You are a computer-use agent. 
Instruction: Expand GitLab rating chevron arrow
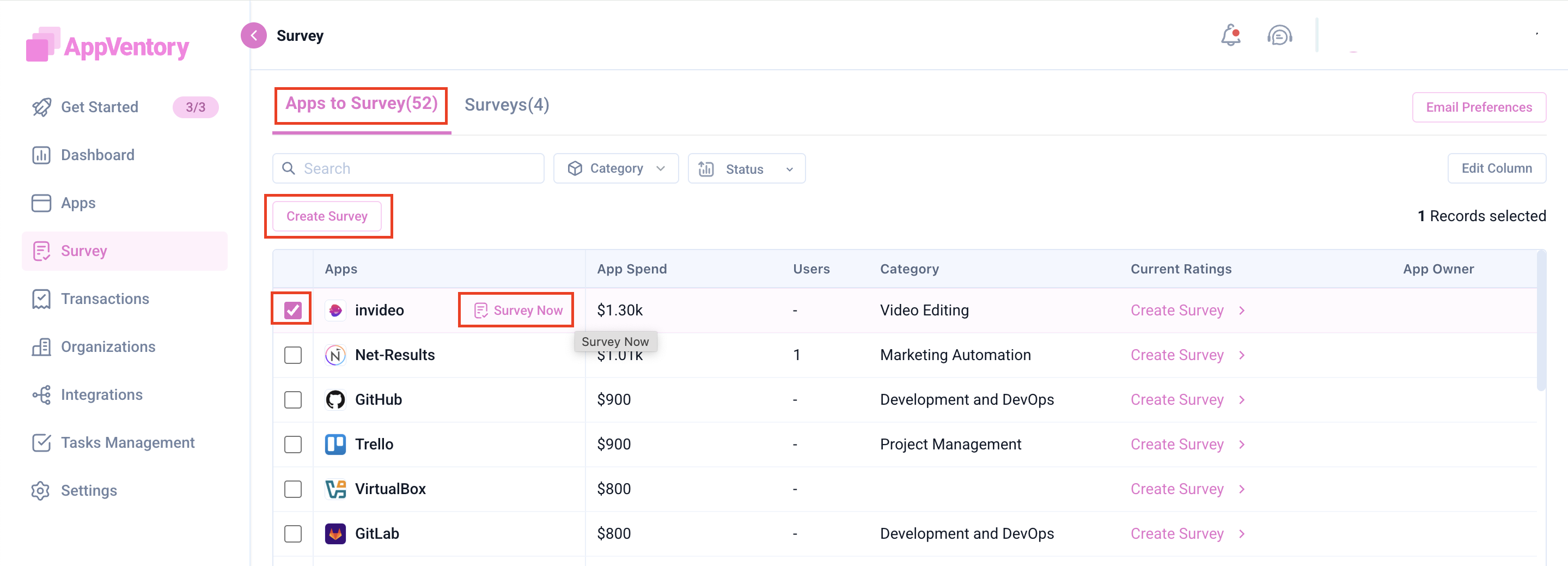point(1242,534)
